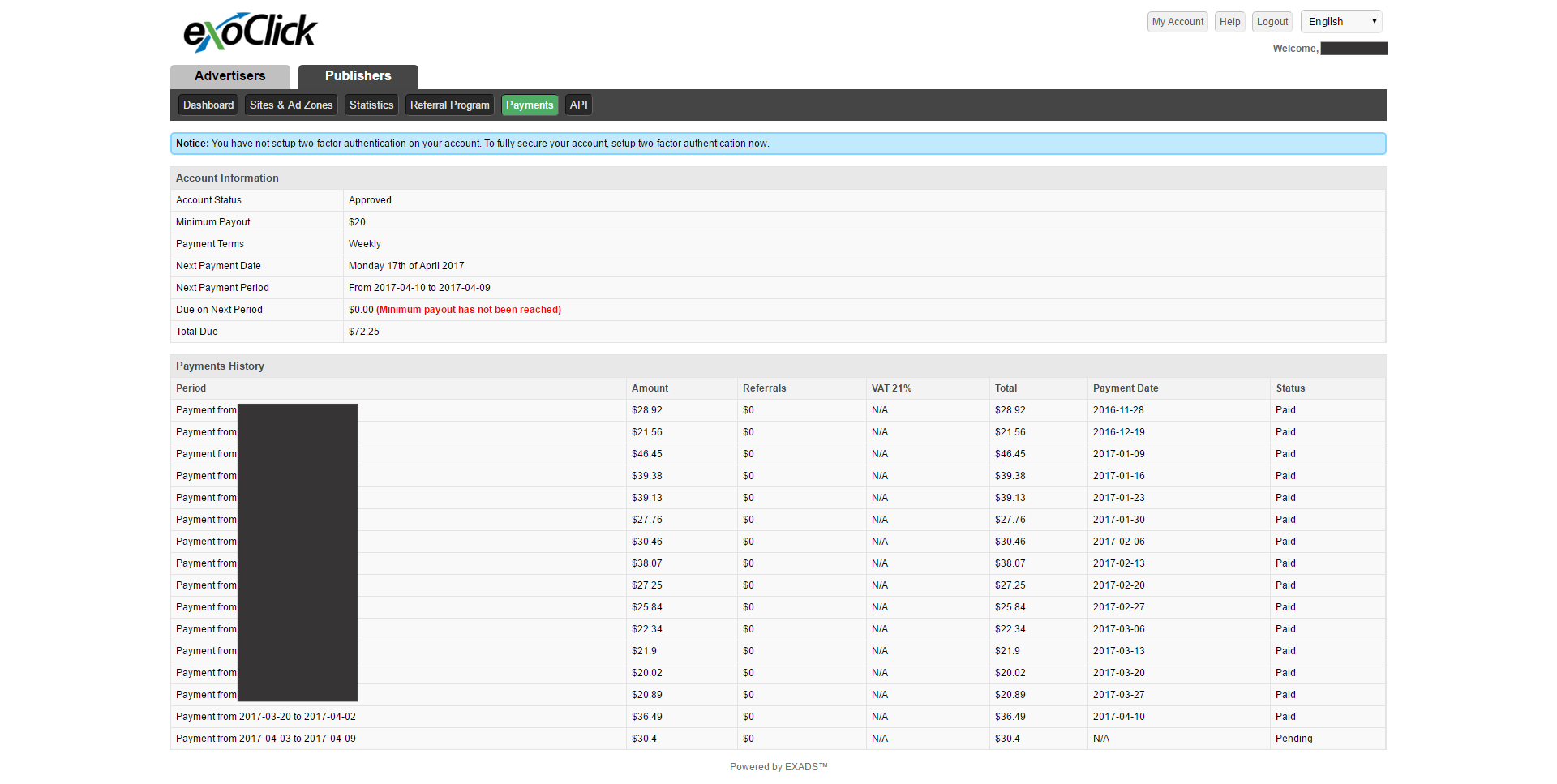
Task: Open the English language dropdown
Action: tap(1341, 22)
